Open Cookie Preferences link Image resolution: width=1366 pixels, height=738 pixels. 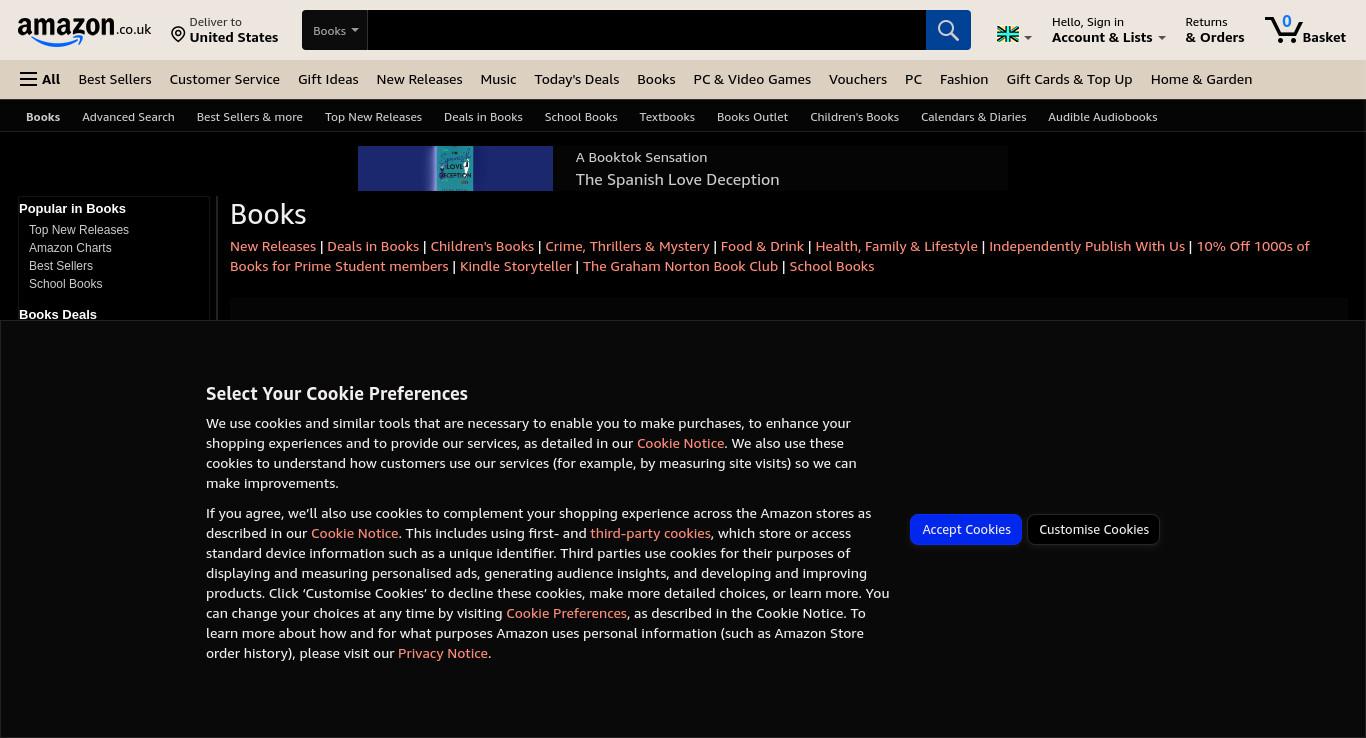coord(566,613)
